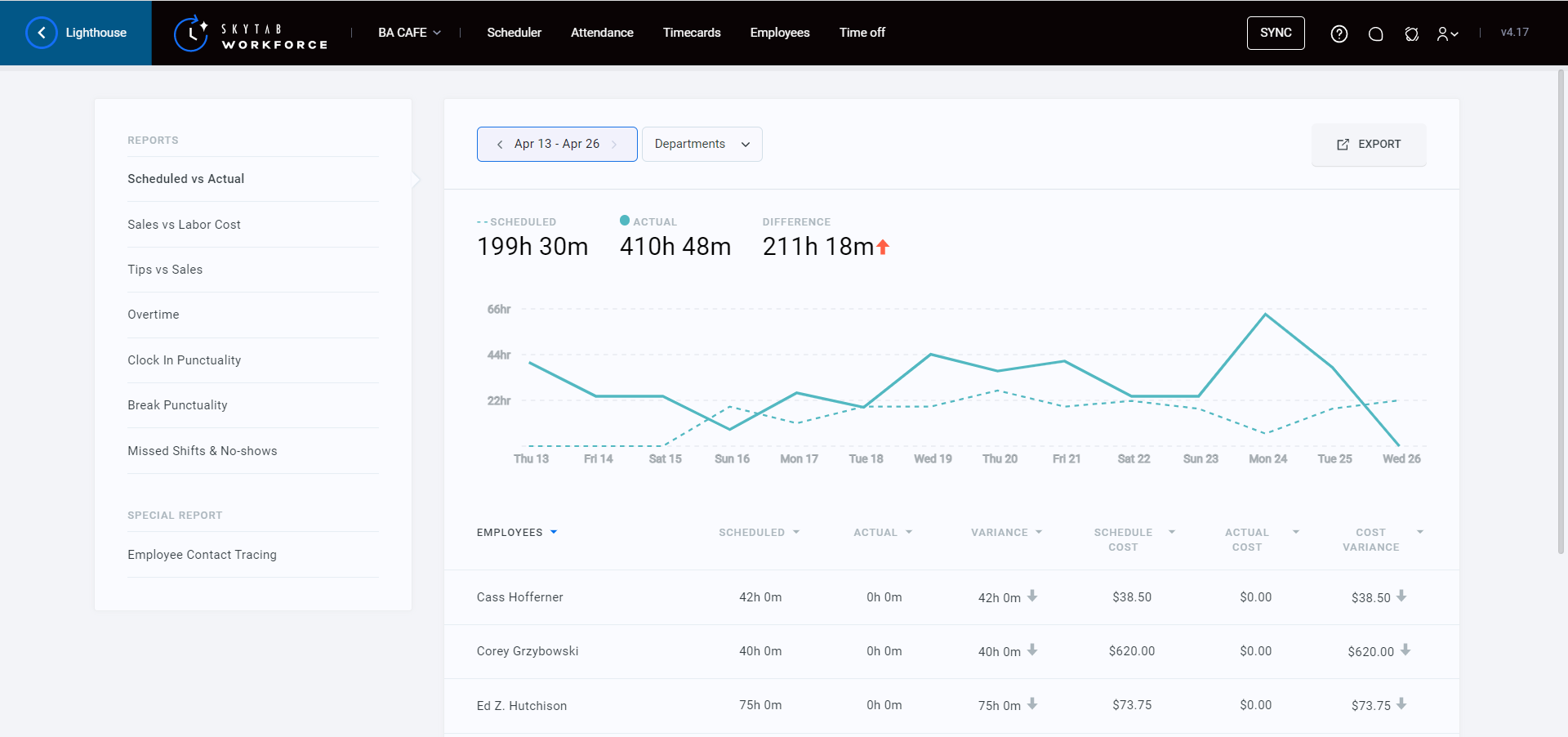The height and width of the screenshot is (737, 1568).
Task: Open the chat bubble icon in header
Action: click(1375, 33)
